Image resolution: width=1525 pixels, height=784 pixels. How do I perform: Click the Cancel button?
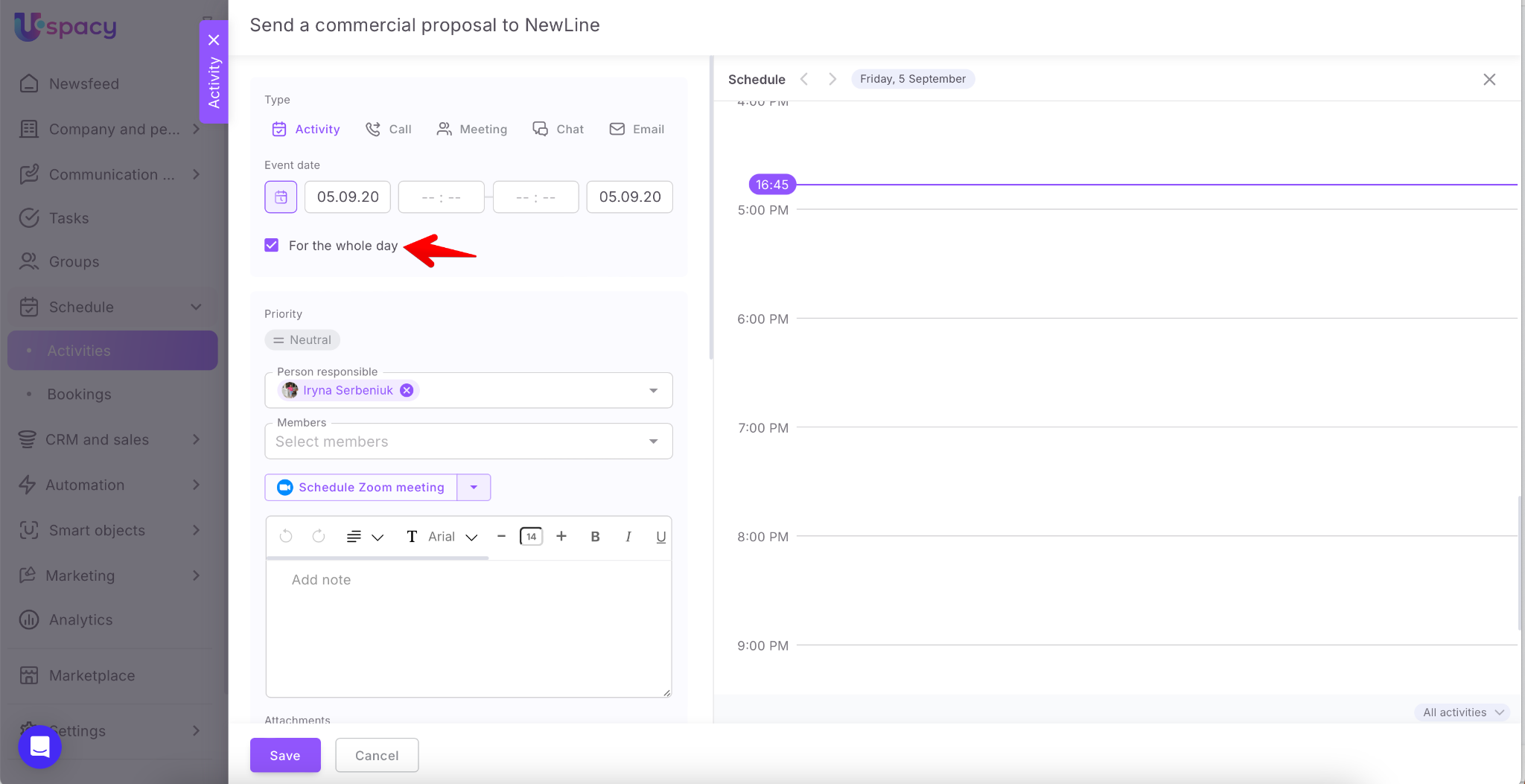pos(377,755)
